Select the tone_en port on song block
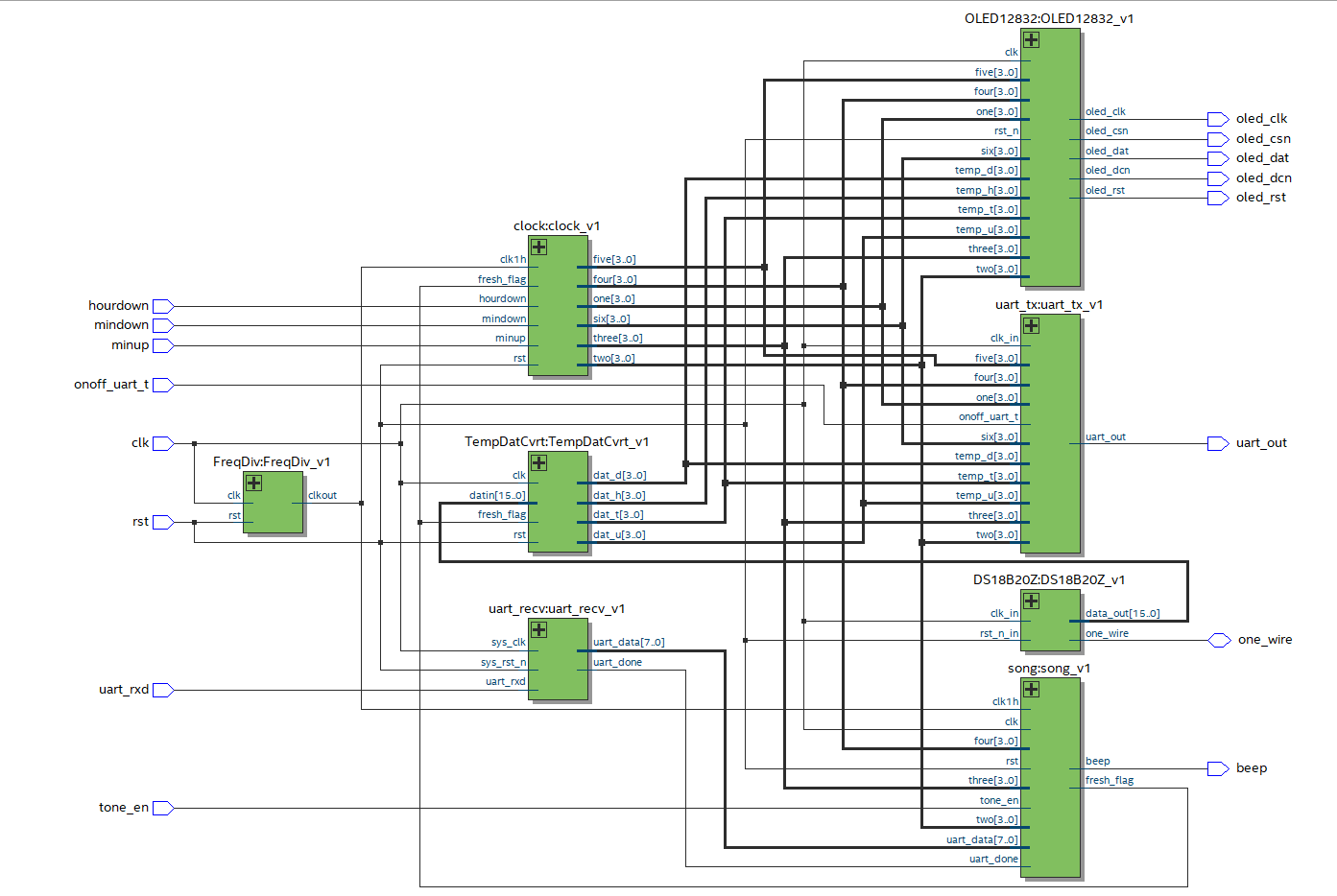Image resolution: width=1337 pixels, height=896 pixels. (999, 801)
